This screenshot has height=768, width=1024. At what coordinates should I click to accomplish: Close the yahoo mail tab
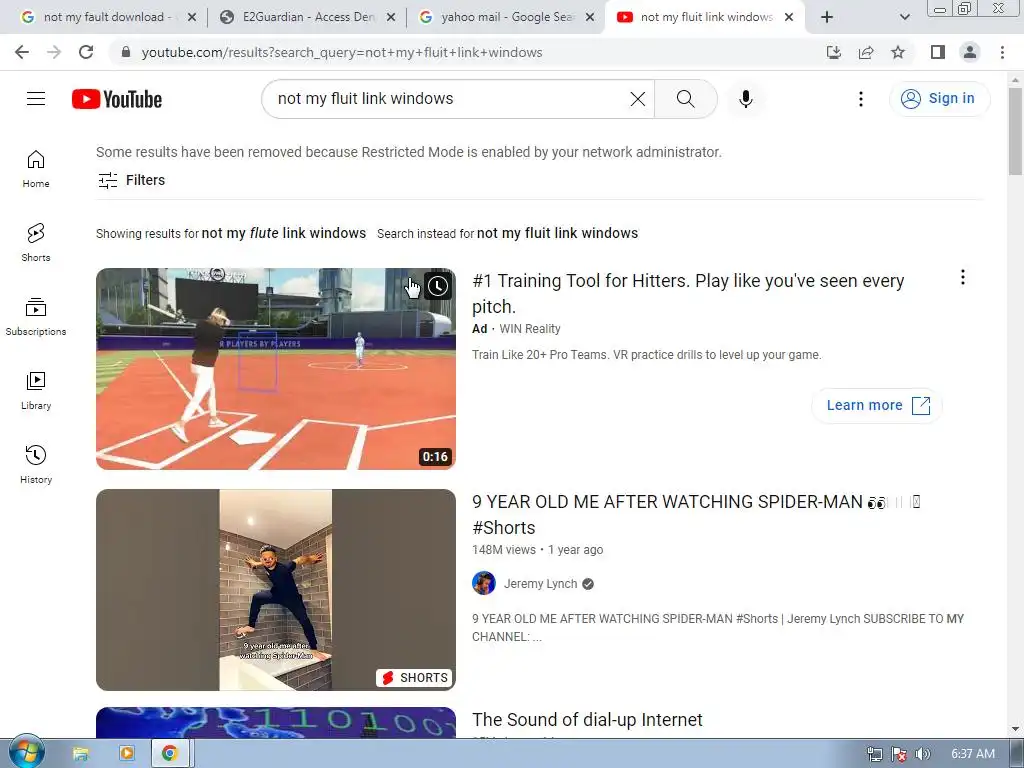pos(590,18)
